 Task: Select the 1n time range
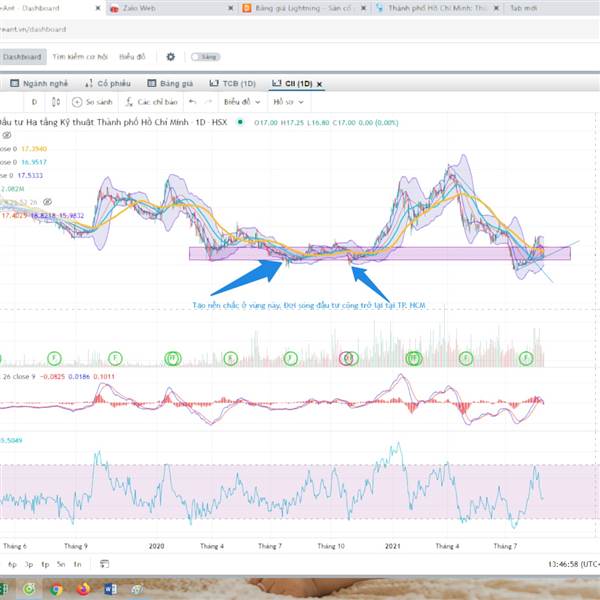coord(77,564)
